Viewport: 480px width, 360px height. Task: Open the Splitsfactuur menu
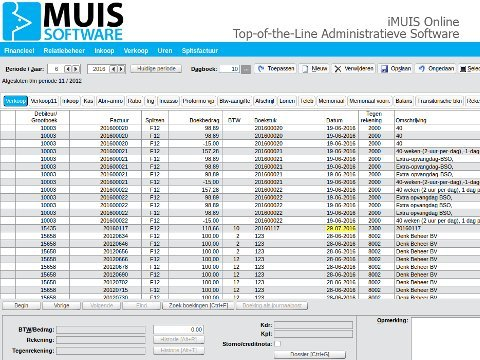coord(200,51)
